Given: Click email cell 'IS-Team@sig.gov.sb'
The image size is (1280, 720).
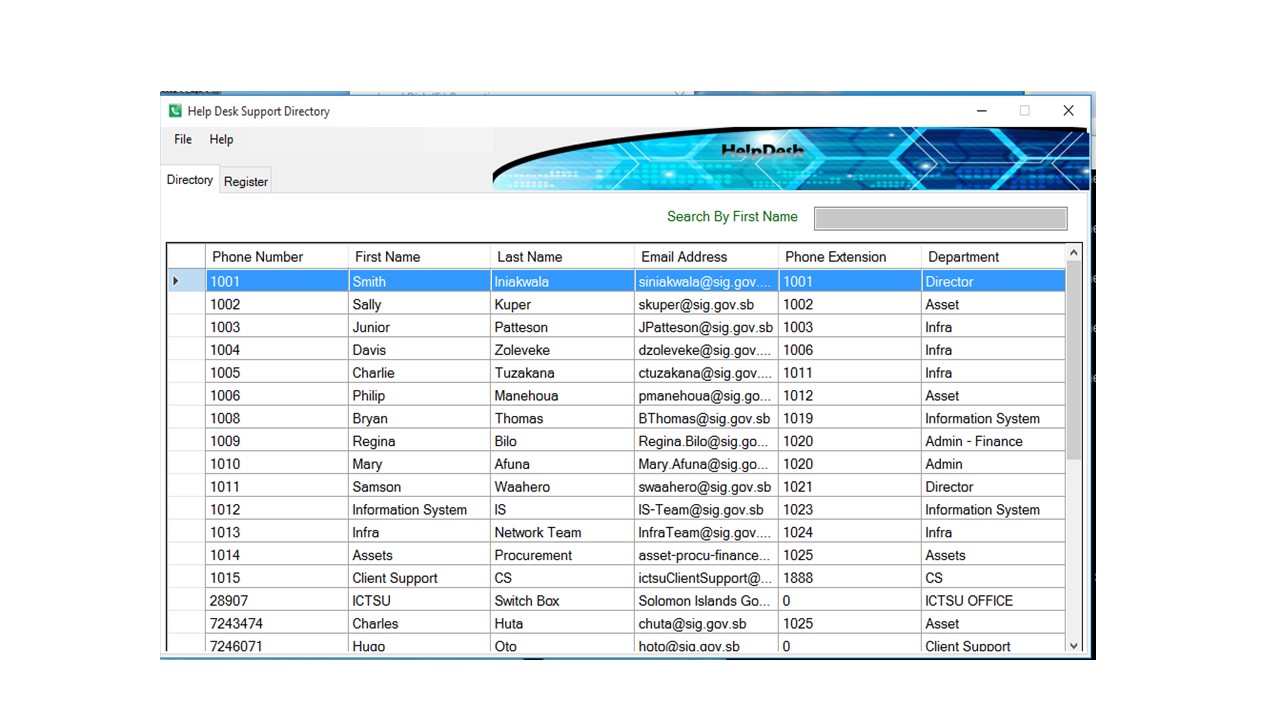Looking at the screenshot, I should (706, 510).
